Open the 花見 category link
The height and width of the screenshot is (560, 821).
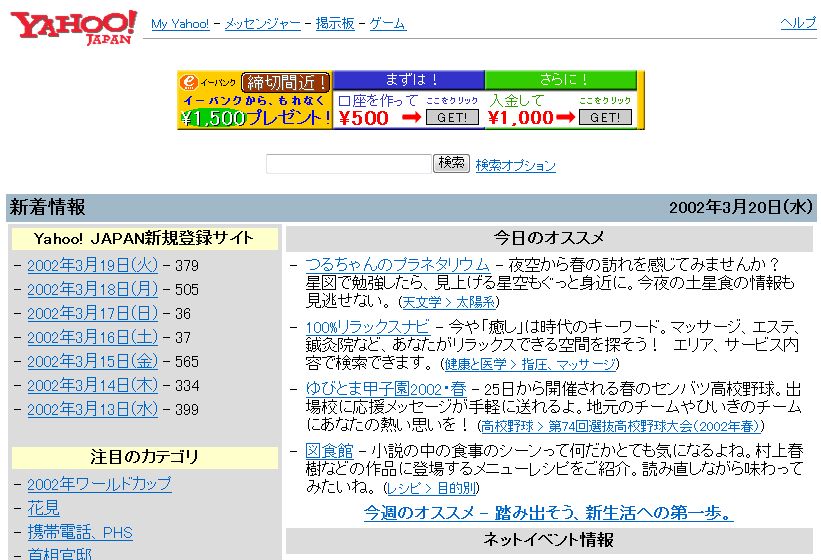click(43, 508)
